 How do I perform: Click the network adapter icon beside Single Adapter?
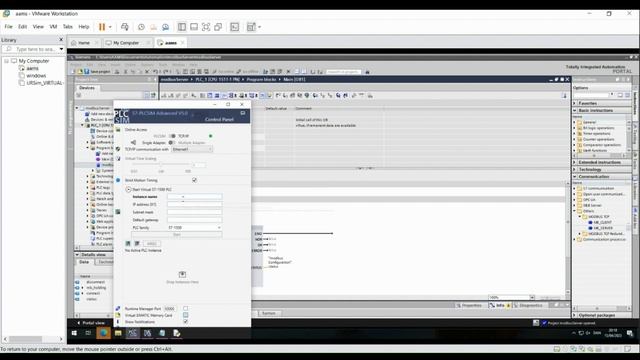(x=133, y=142)
